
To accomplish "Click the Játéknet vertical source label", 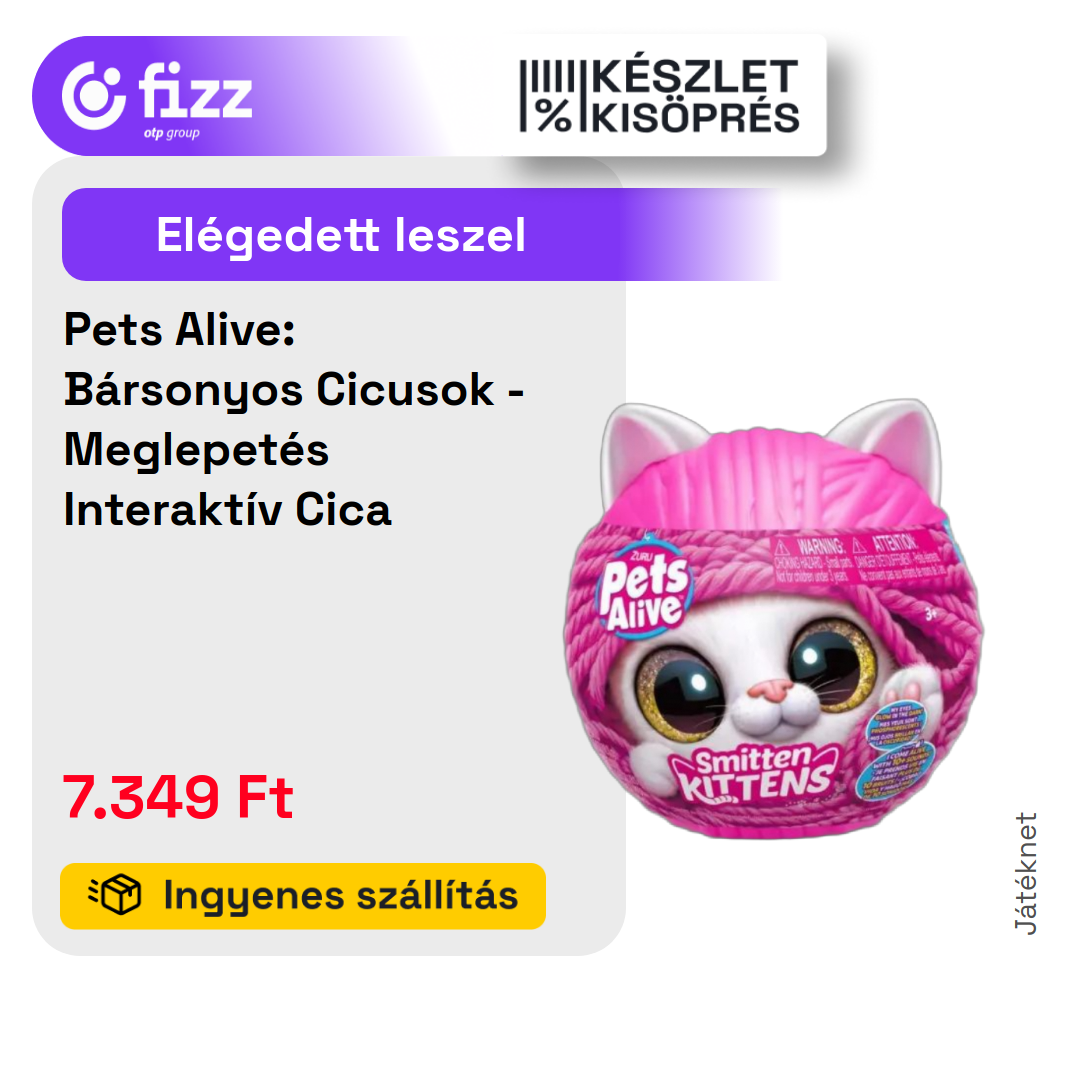I will click(1026, 873).
